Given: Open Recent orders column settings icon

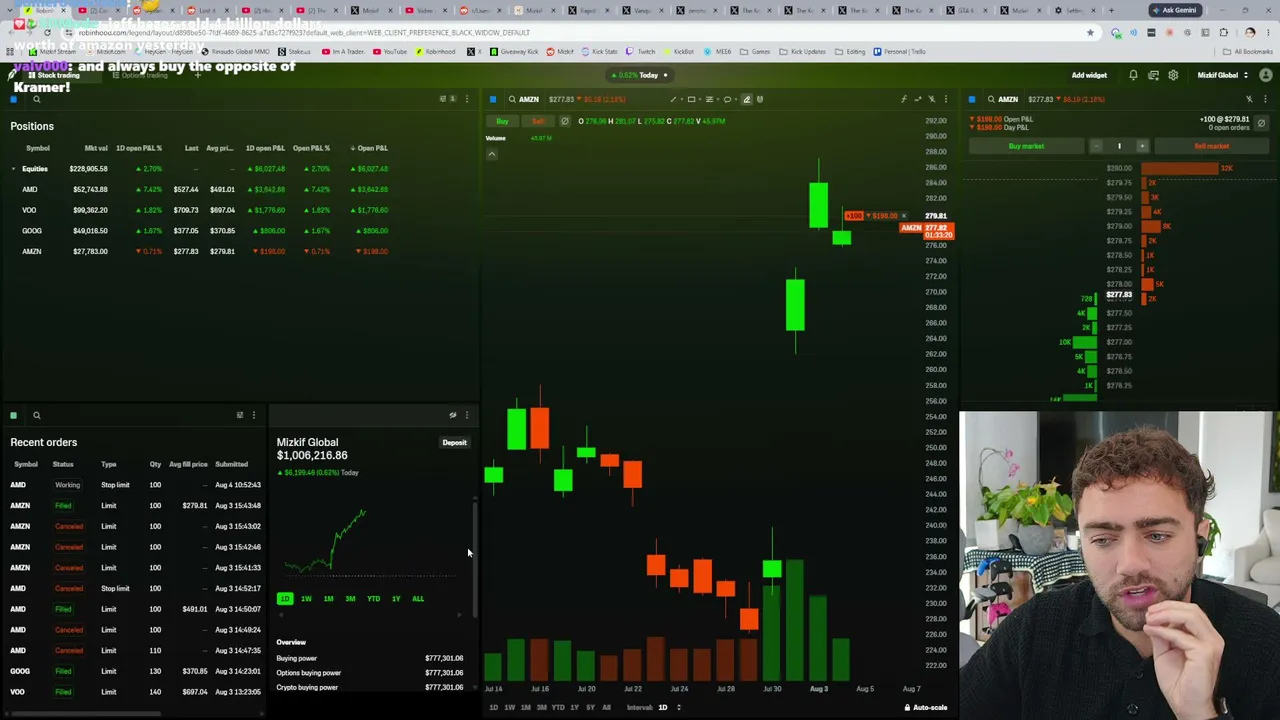Looking at the screenshot, I should pyautogui.click(x=239, y=415).
